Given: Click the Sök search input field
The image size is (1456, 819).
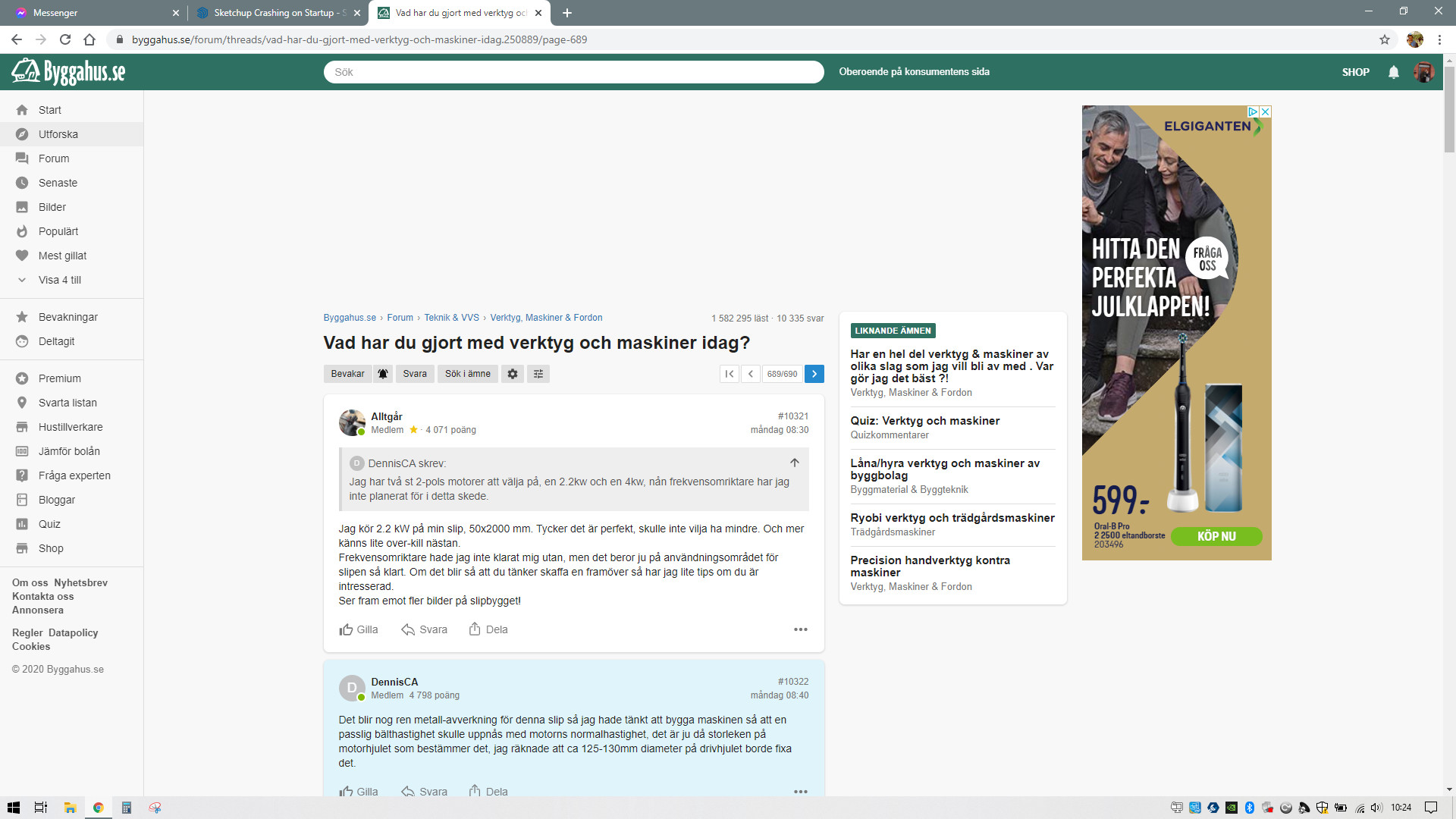Looking at the screenshot, I should [x=573, y=72].
